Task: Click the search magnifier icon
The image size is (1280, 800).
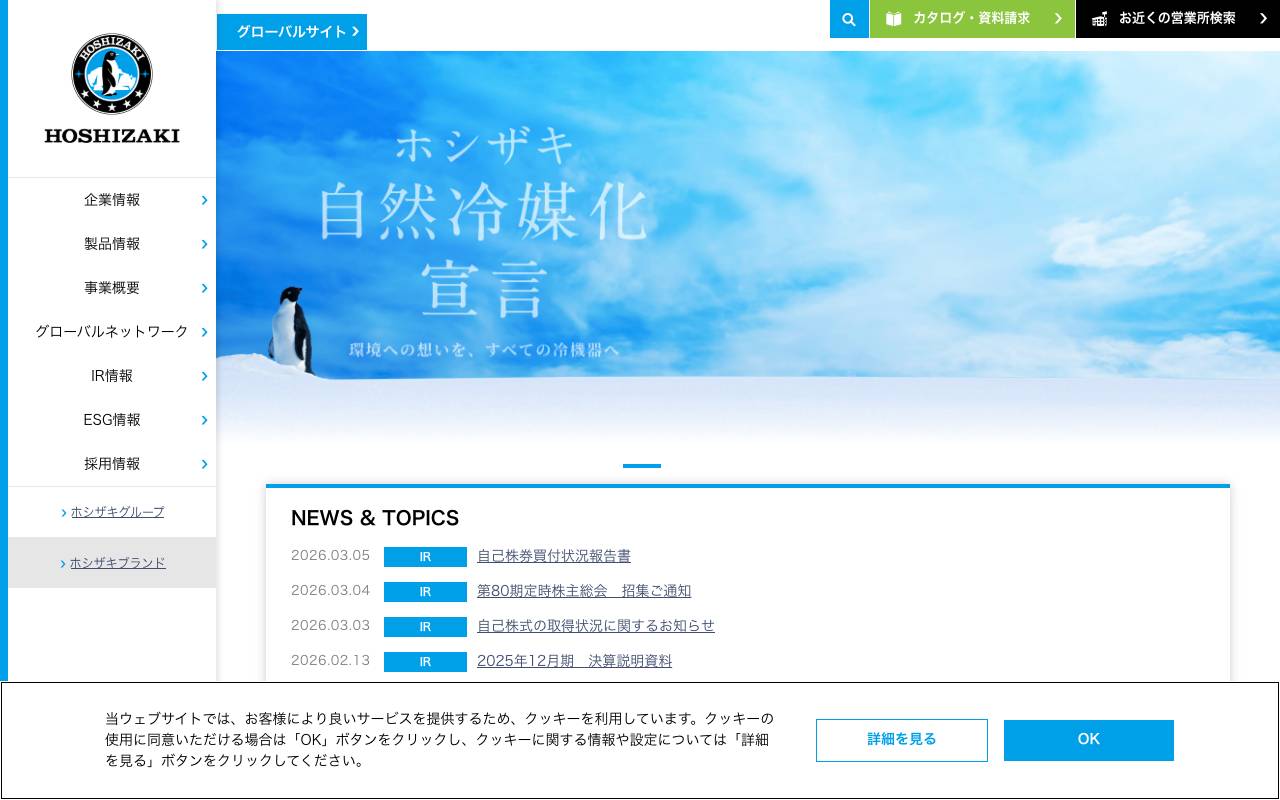Action: point(849,18)
